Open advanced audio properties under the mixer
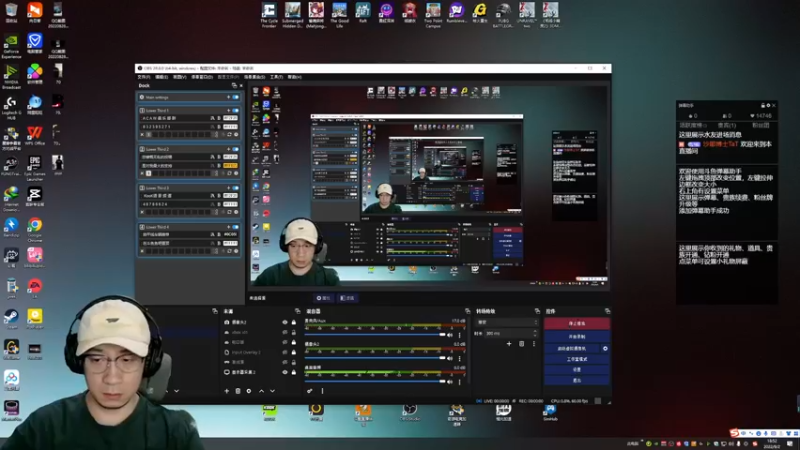 (310, 391)
